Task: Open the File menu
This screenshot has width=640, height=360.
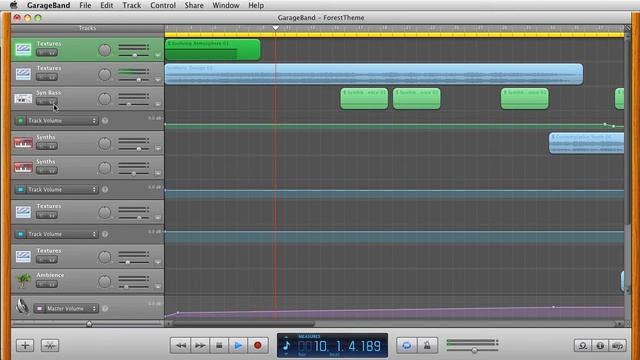Action: click(85, 5)
